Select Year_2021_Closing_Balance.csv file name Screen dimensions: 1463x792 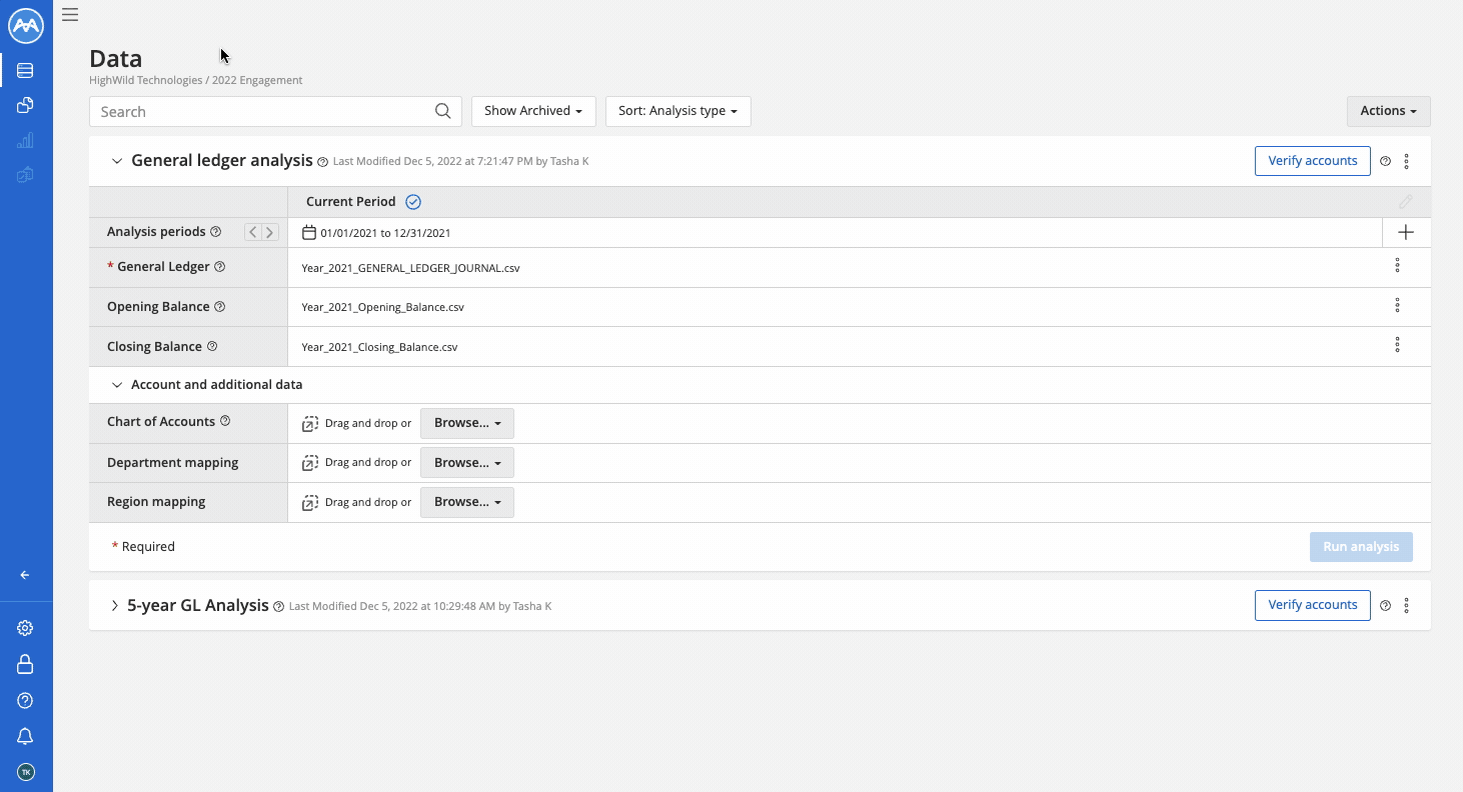pos(380,347)
